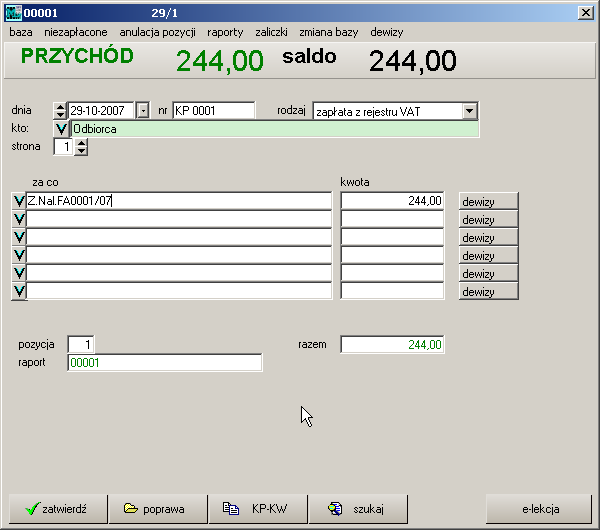Image resolution: width=600 pixels, height=530 pixels.
Task: Decrease the dnia date with down arrow
Action: tap(60, 115)
